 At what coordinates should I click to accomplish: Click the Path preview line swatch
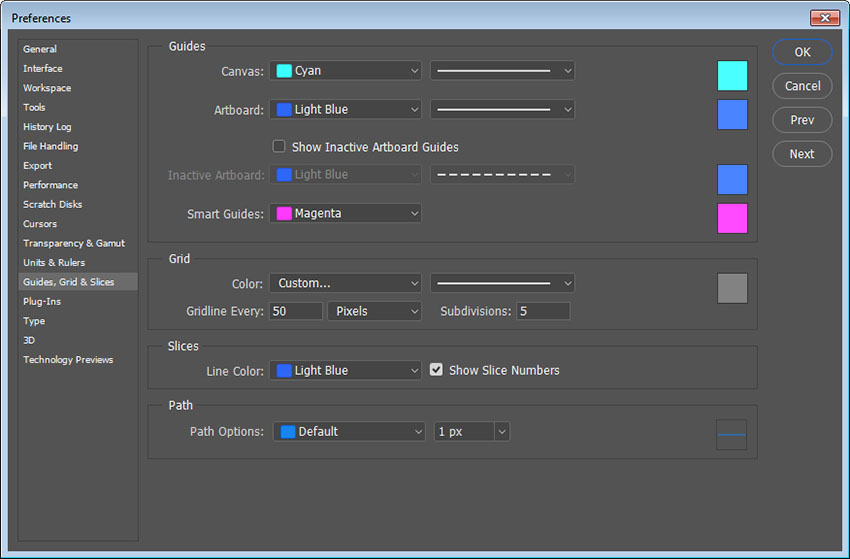(732, 435)
